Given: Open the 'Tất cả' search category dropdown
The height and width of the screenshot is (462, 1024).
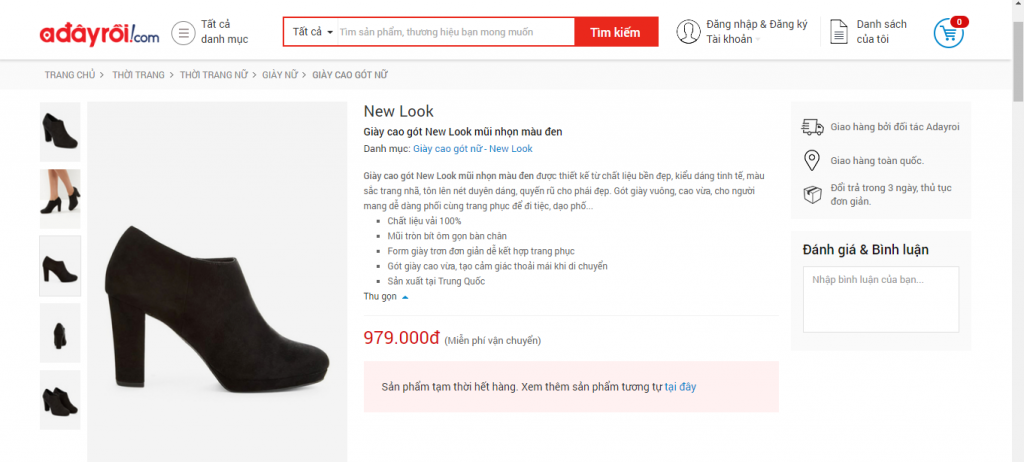Looking at the screenshot, I should [x=313, y=32].
